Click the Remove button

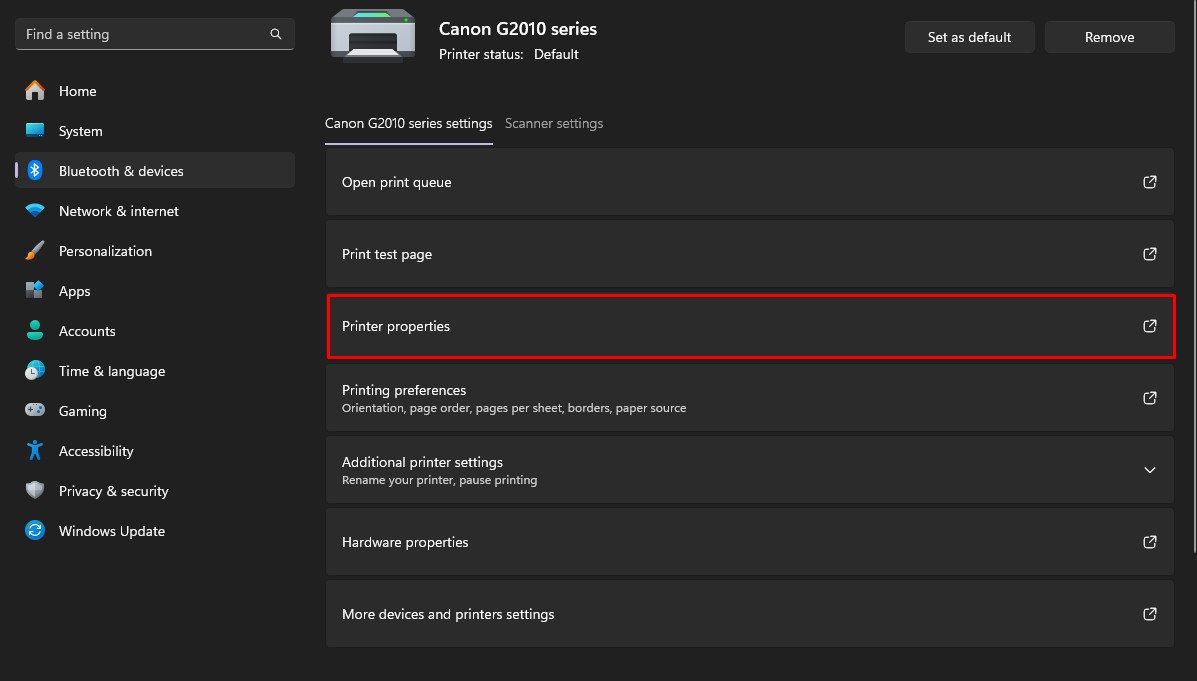click(x=1109, y=37)
